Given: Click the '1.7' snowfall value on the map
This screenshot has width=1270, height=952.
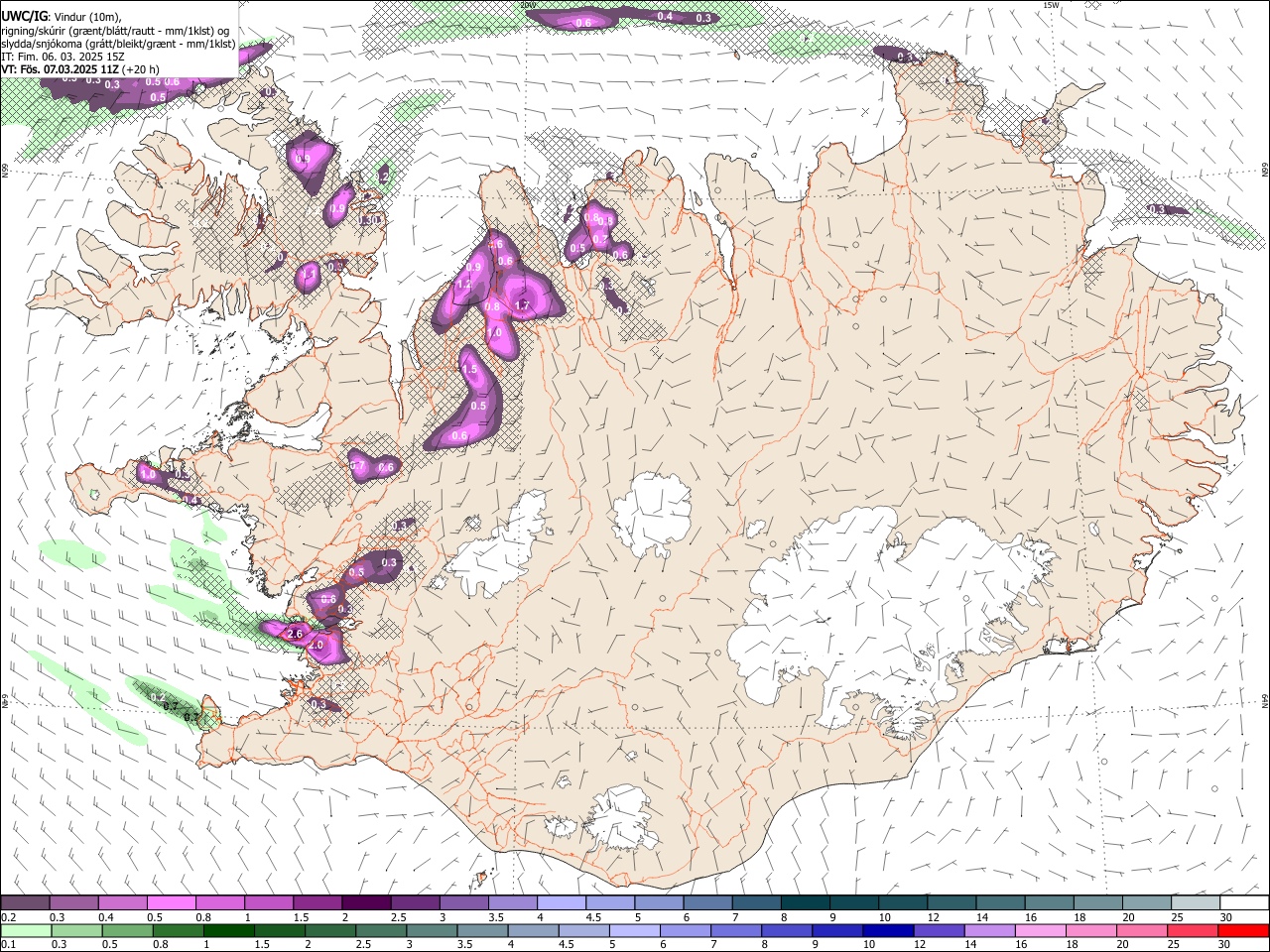Looking at the screenshot, I should point(522,305).
